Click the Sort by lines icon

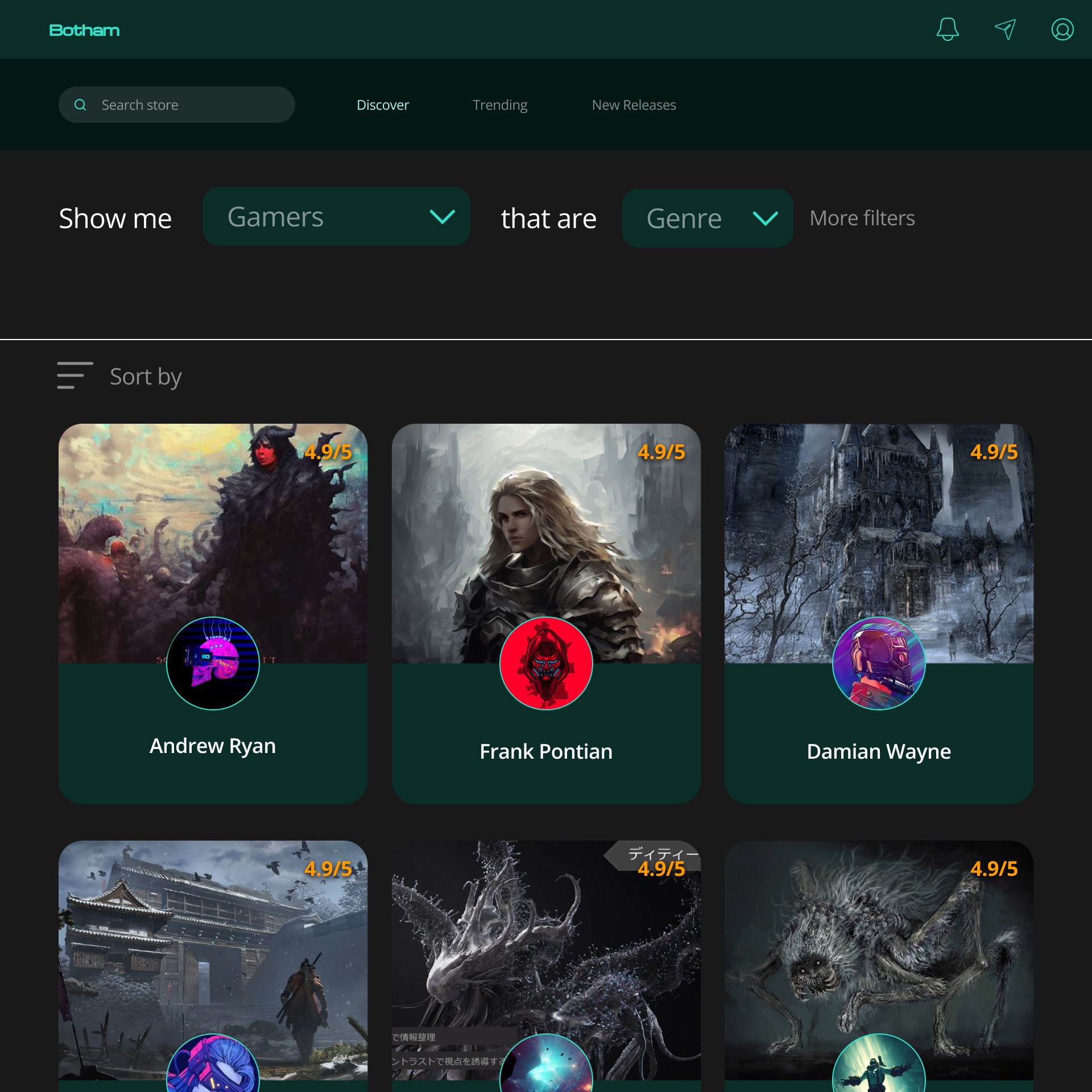75,375
